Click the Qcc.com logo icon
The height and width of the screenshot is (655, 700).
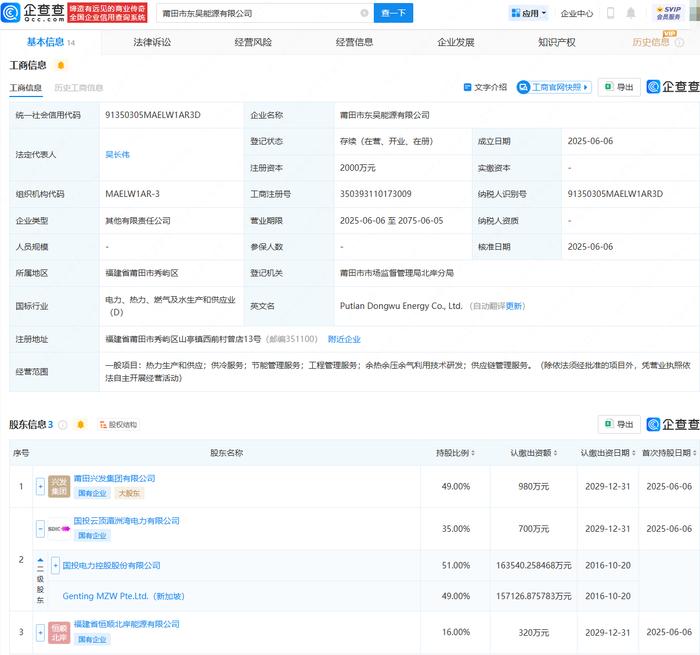11,13
